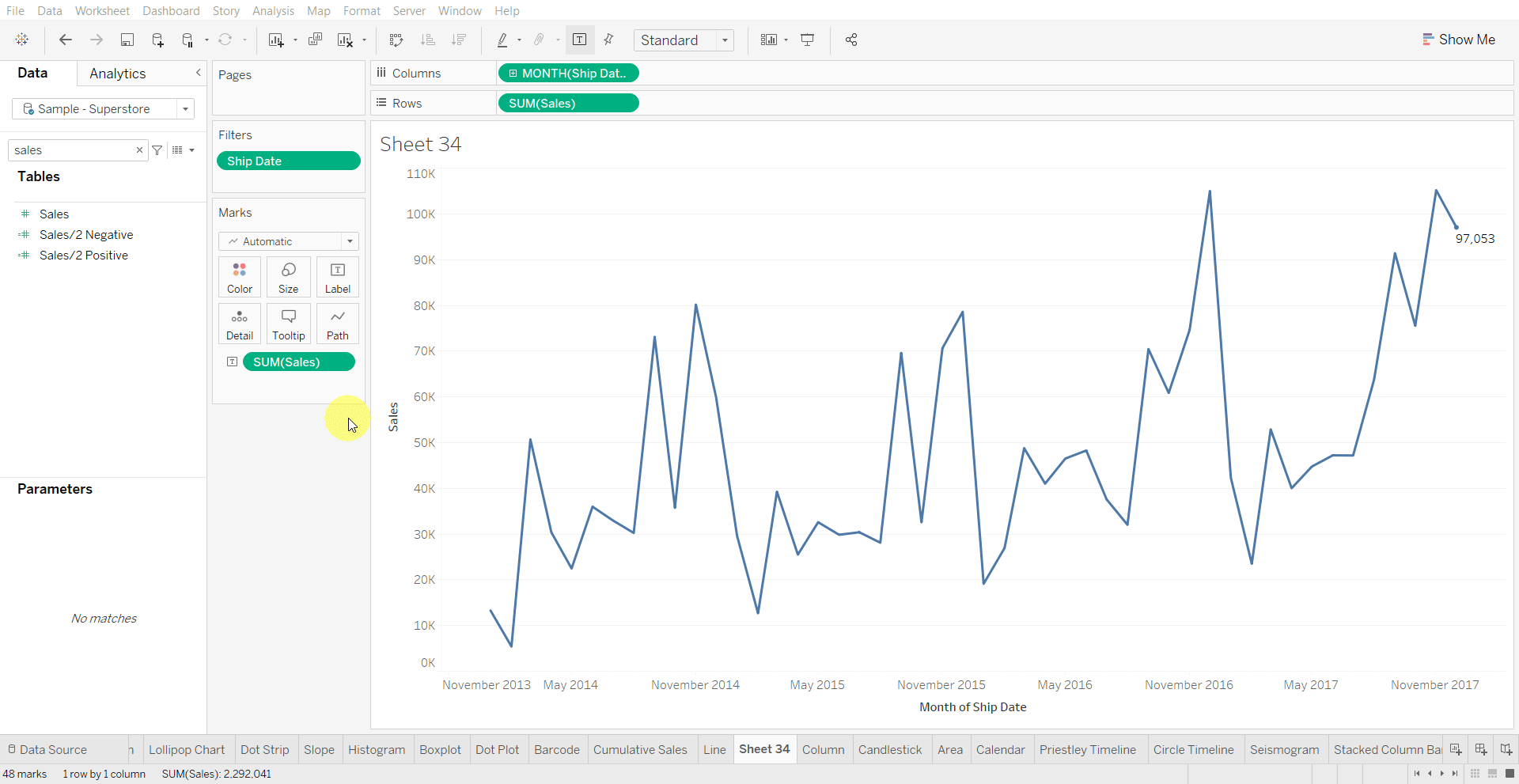Click the Group Members paperclip icon
This screenshot has height=784, width=1519.
540,40
